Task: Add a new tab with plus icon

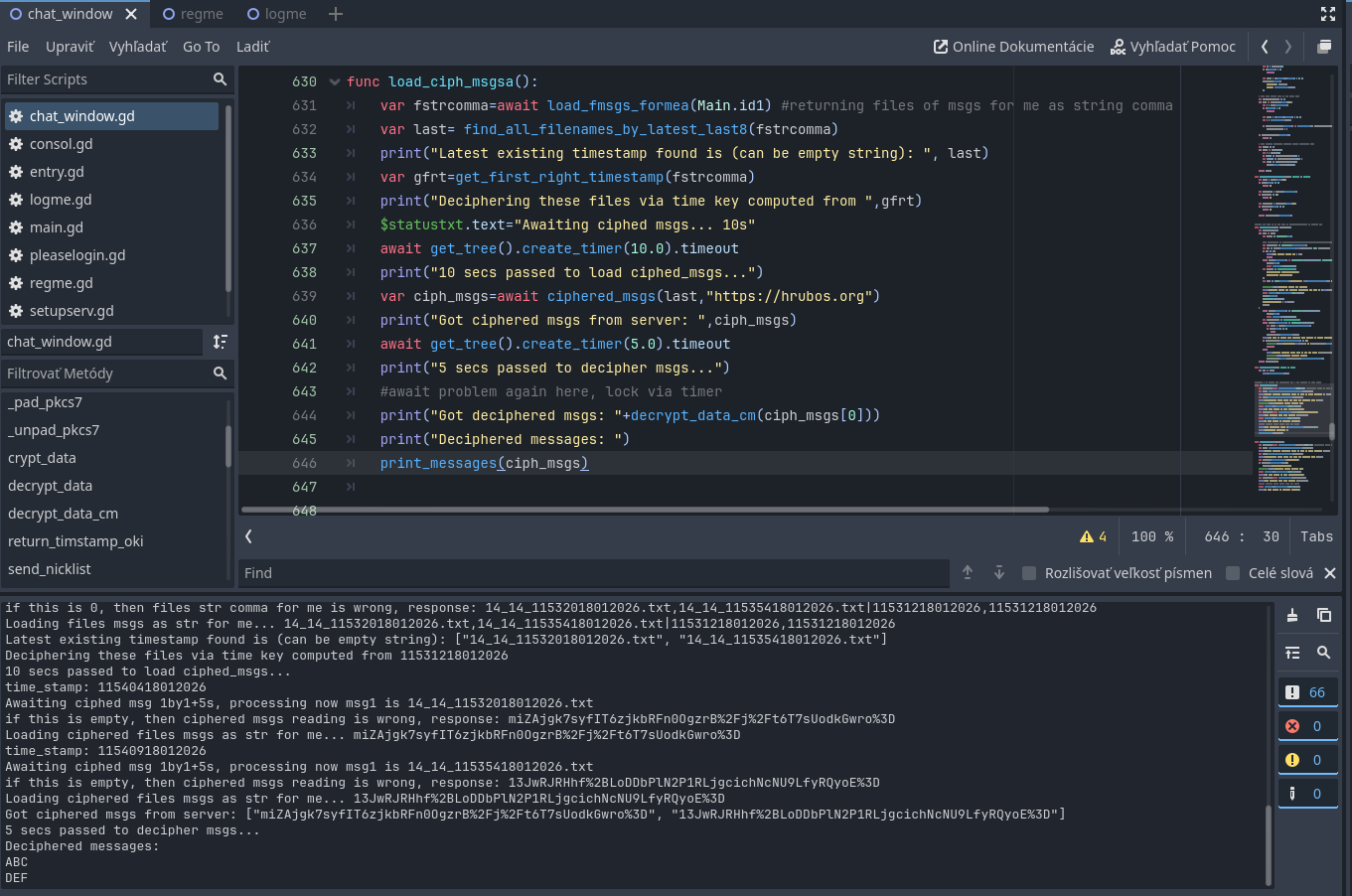Action: [336, 14]
